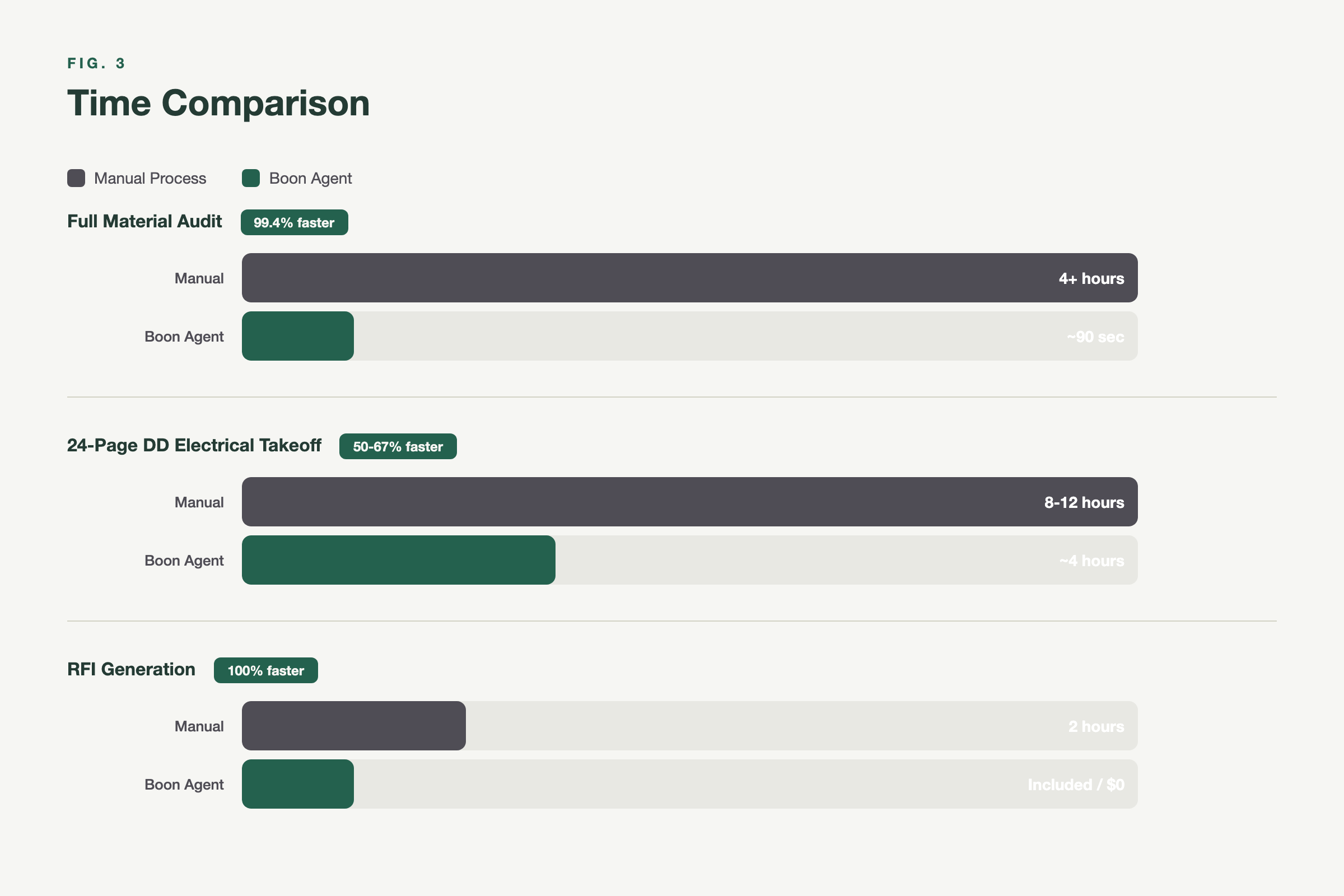Click the Included / $0 green bar
Viewport: 1344px width, 896px height.
coord(298,785)
